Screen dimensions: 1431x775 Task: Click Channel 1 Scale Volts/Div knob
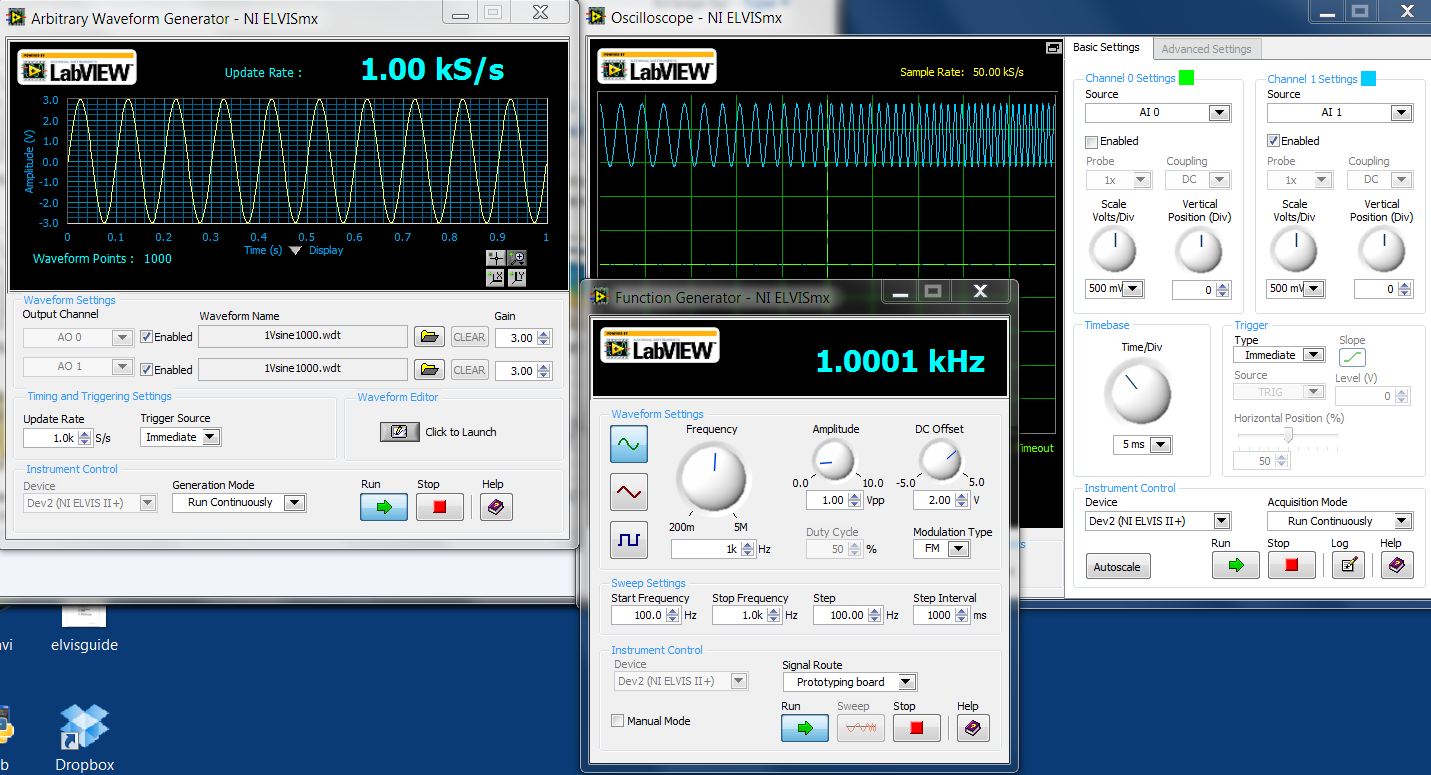[1295, 250]
